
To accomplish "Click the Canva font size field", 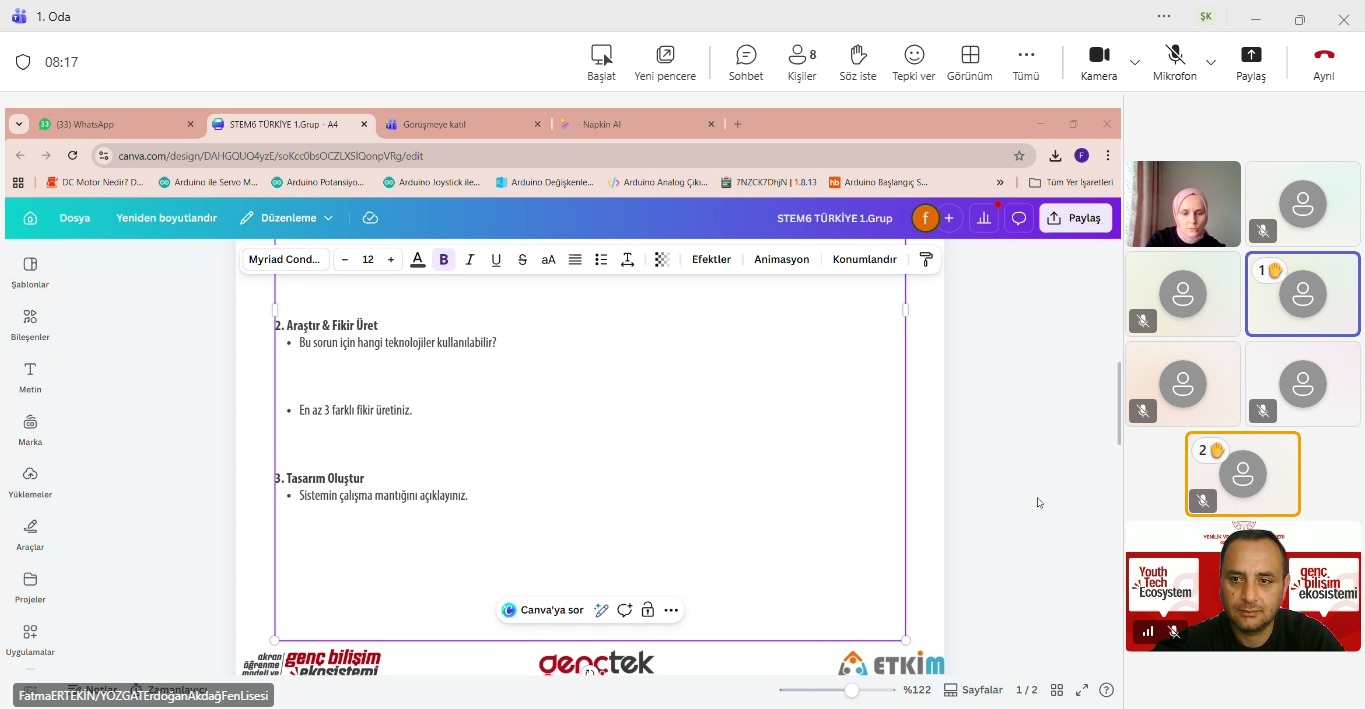I will (x=367, y=260).
